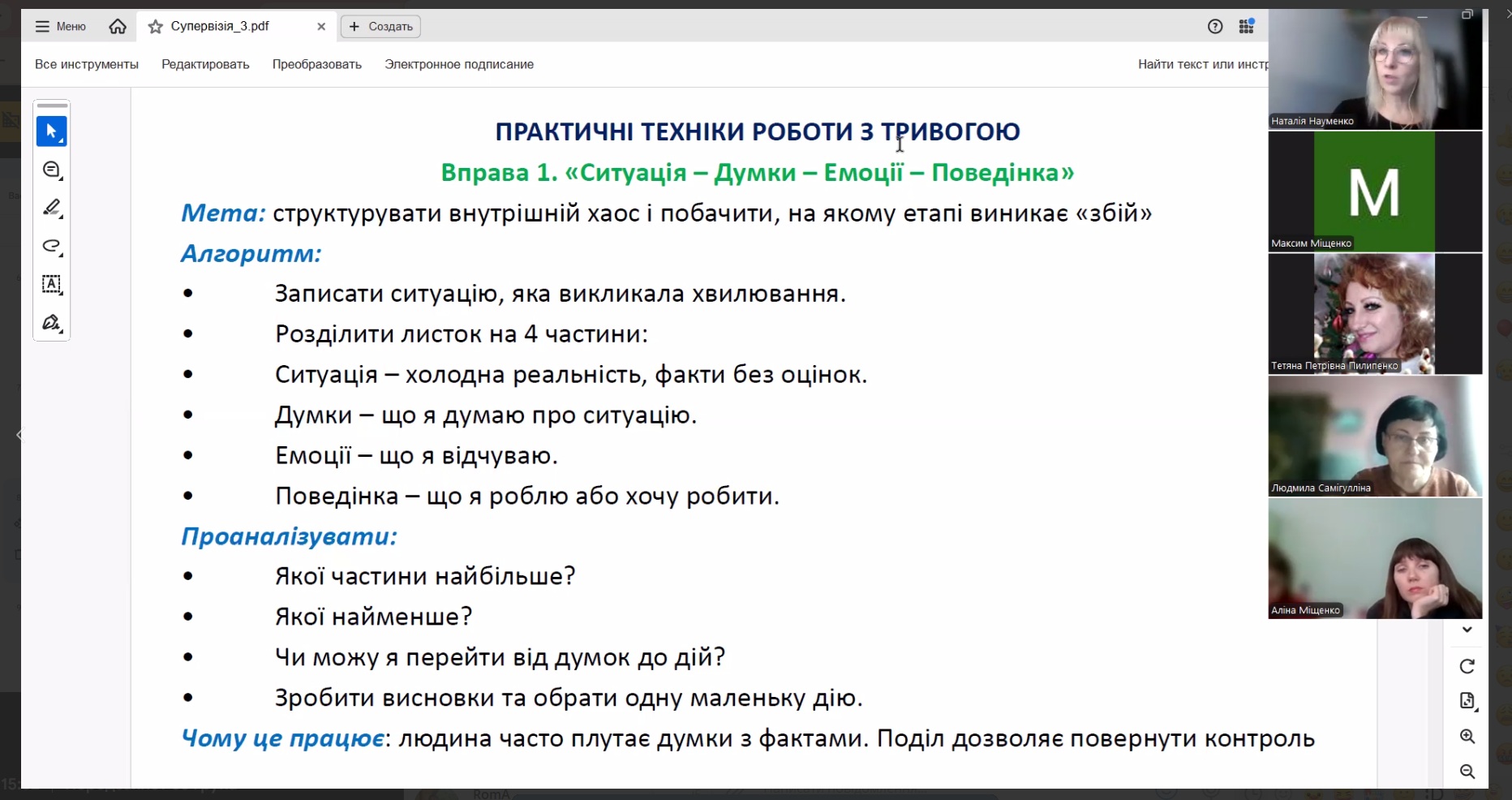The width and height of the screenshot is (1512, 800).
Task: Close the Супервізія_3.pdf tab
Action: coord(321,27)
